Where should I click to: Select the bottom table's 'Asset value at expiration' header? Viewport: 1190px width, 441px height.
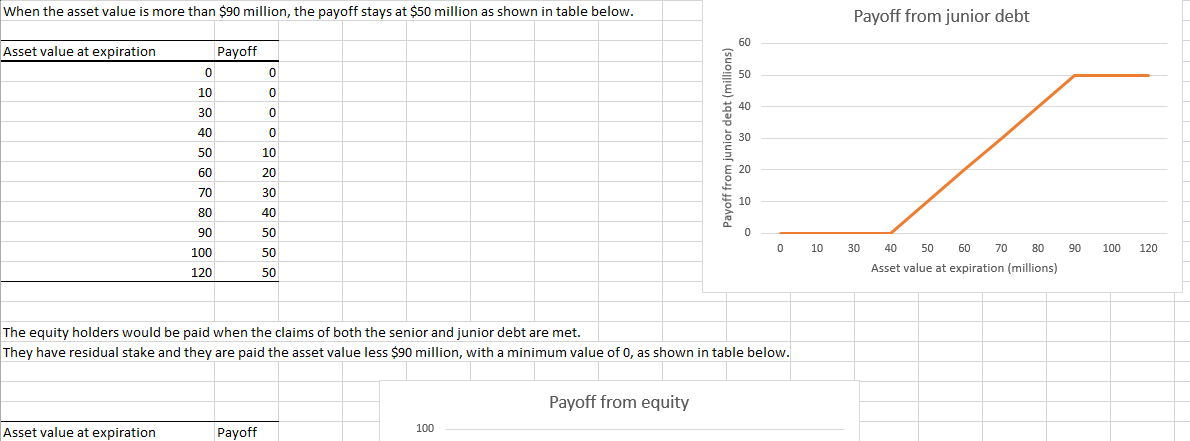pyautogui.click(x=80, y=432)
